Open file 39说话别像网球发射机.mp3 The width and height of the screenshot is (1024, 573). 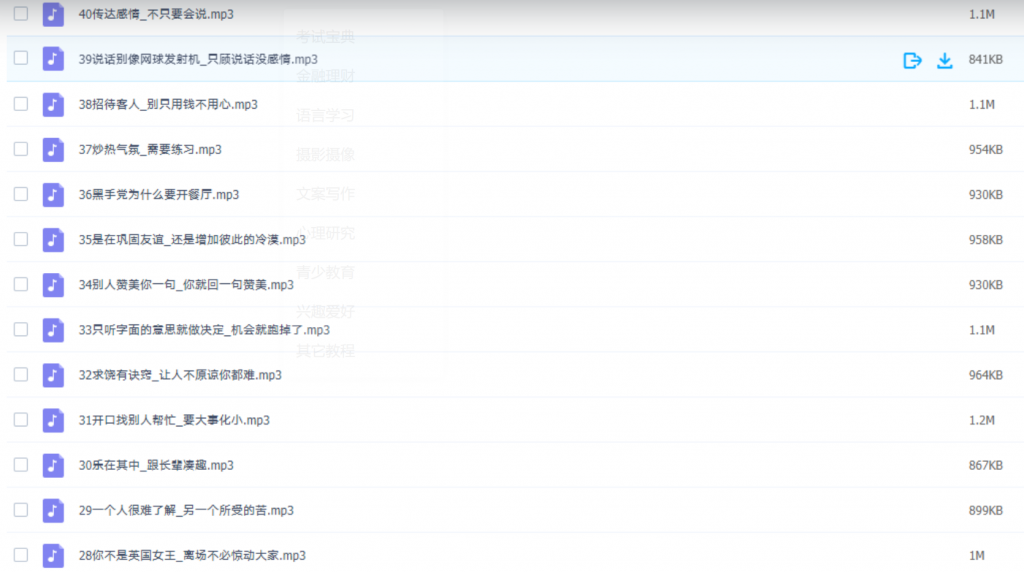pyautogui.click(x=198, y=60)
